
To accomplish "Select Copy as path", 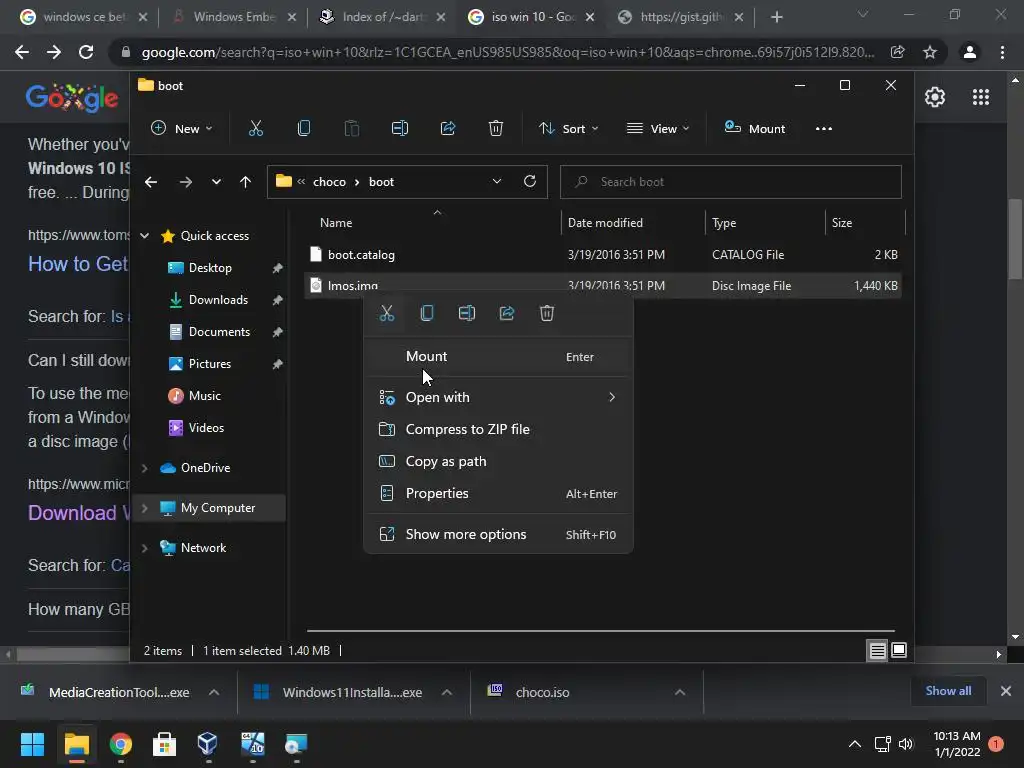I will 498,461.
